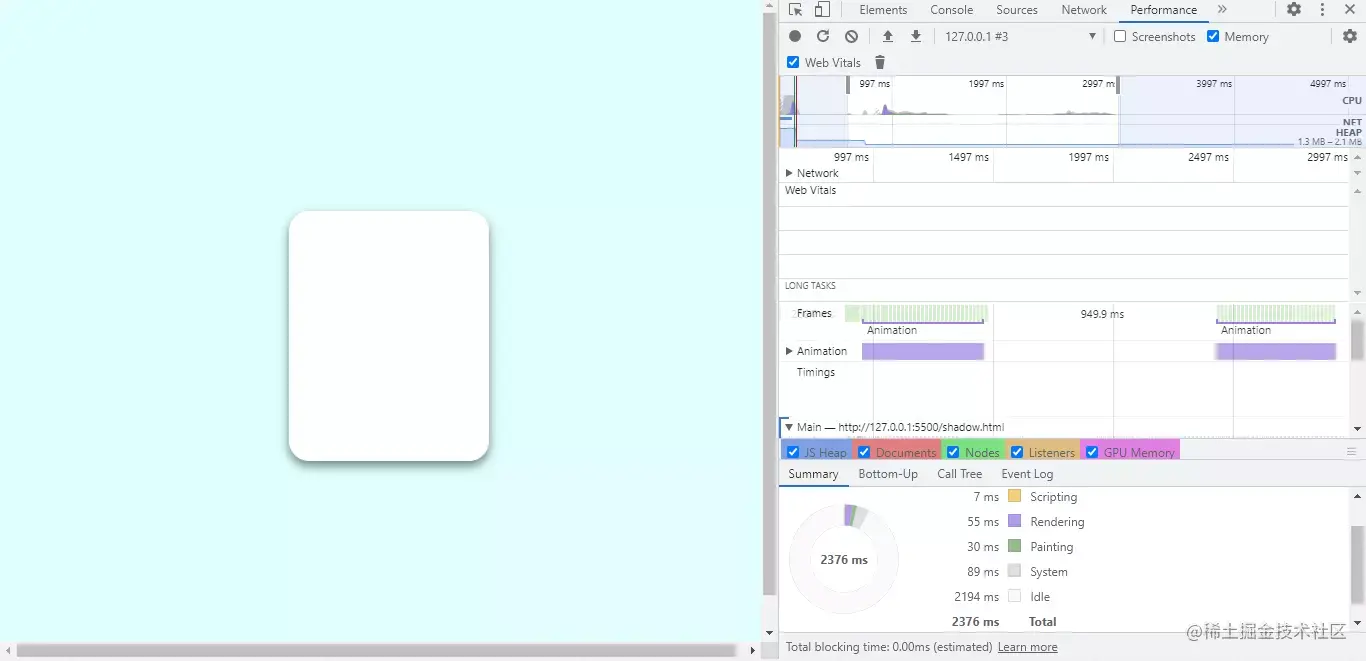The width and height of the screenshot is (1366, 661).
Task: Select the Performance tab
Action: coord(1163,10)
